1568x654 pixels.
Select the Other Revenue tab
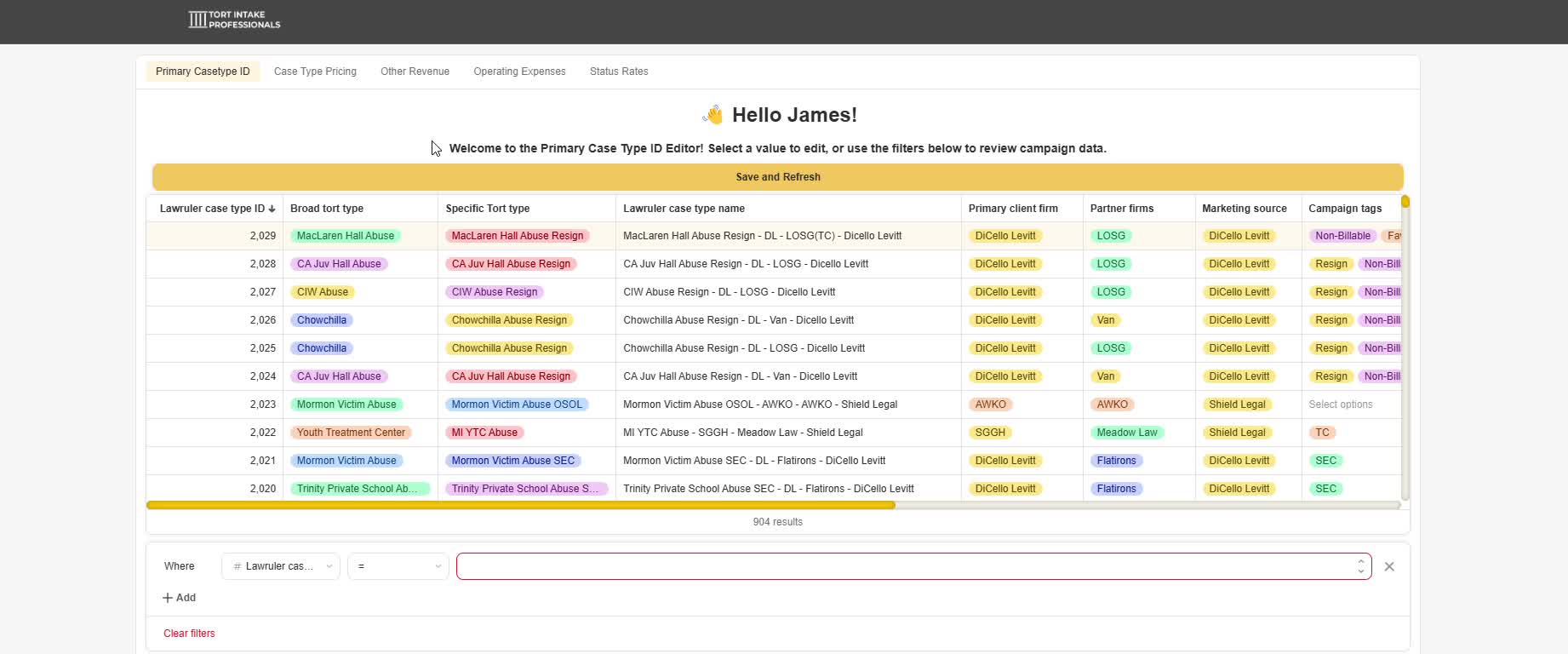click(x=415, y=72)
